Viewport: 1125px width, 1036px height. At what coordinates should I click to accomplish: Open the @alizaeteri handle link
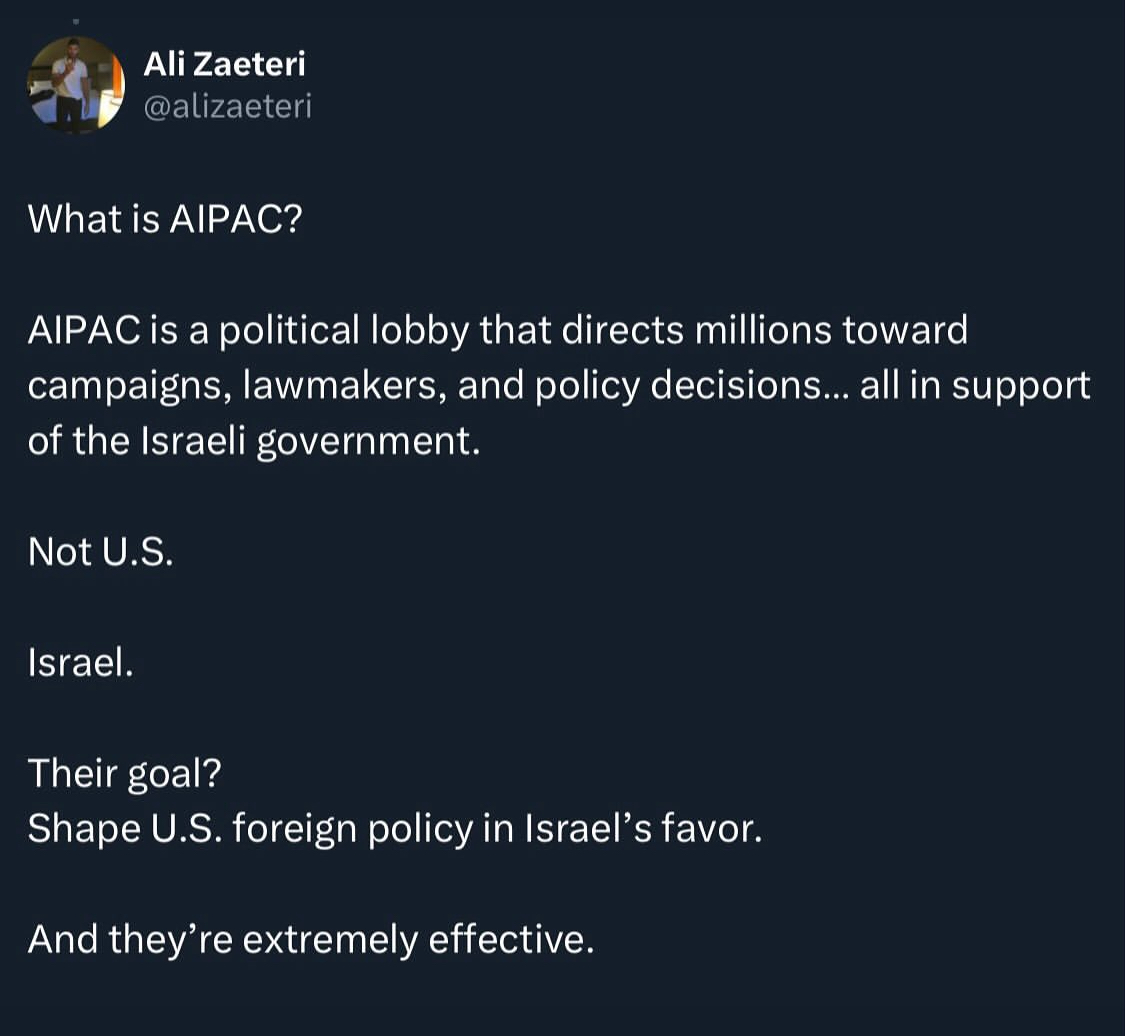[227, 107]
